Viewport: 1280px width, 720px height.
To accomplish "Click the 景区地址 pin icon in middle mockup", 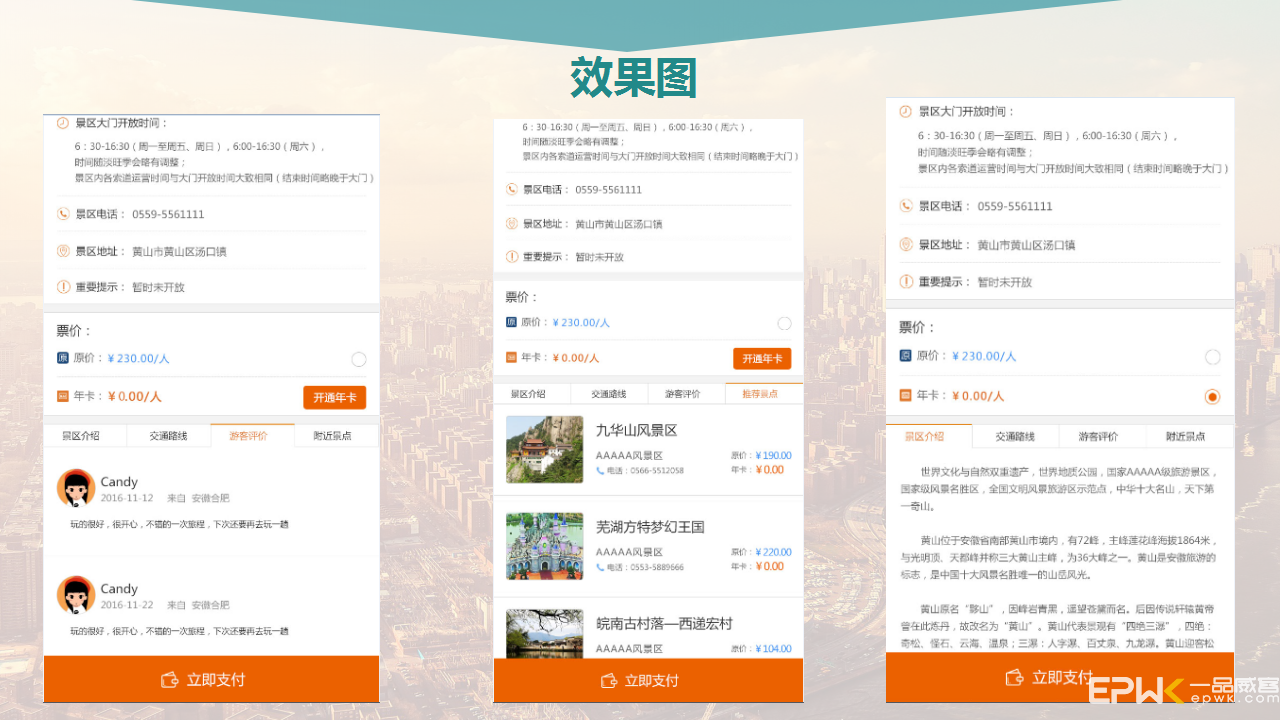I will pos(511,224).
